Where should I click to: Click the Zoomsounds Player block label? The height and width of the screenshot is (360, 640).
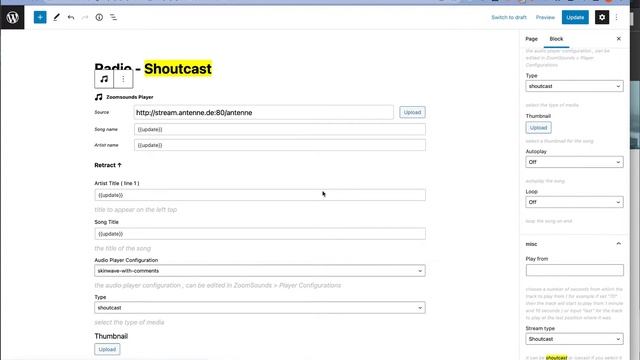[x=130, y=97]
